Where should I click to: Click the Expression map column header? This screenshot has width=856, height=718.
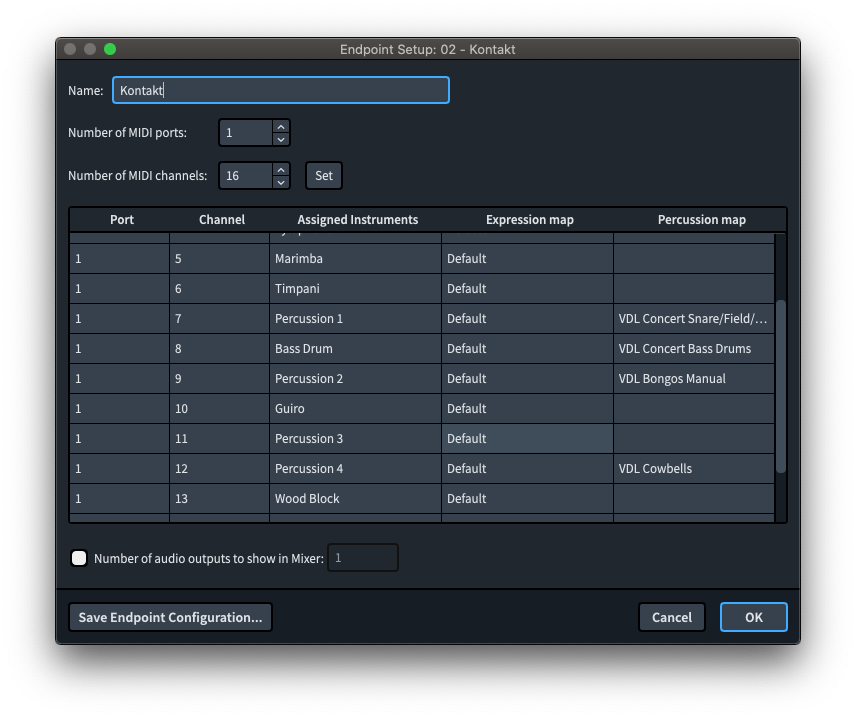click(530, 219)
